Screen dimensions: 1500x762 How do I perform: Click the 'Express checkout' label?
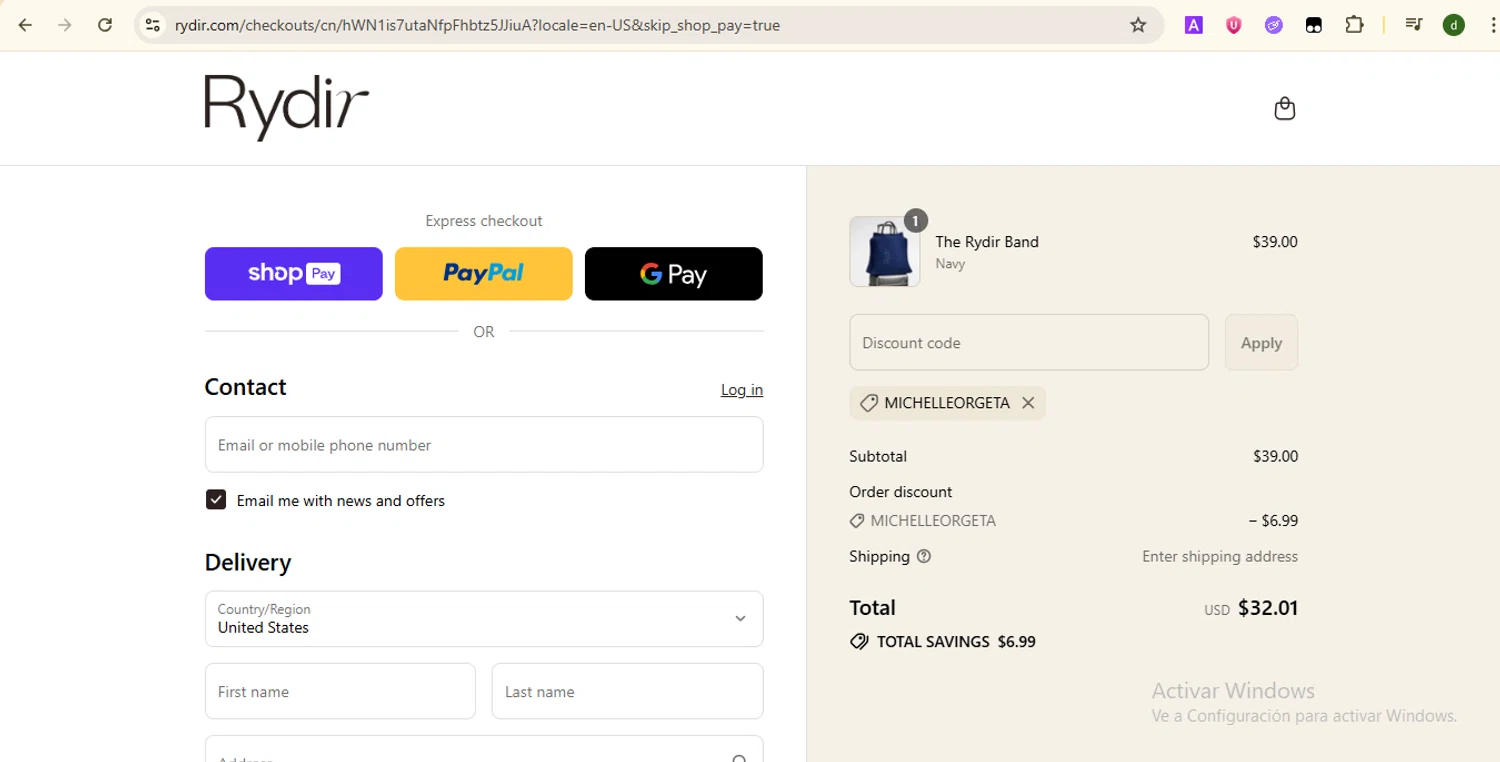(484, 221)
